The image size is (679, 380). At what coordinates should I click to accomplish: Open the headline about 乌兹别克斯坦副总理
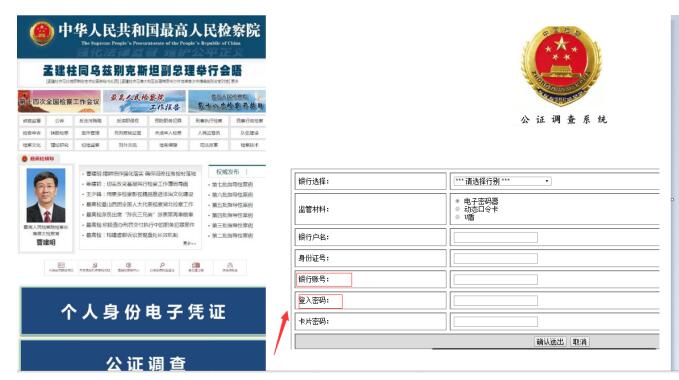(142, 71)
